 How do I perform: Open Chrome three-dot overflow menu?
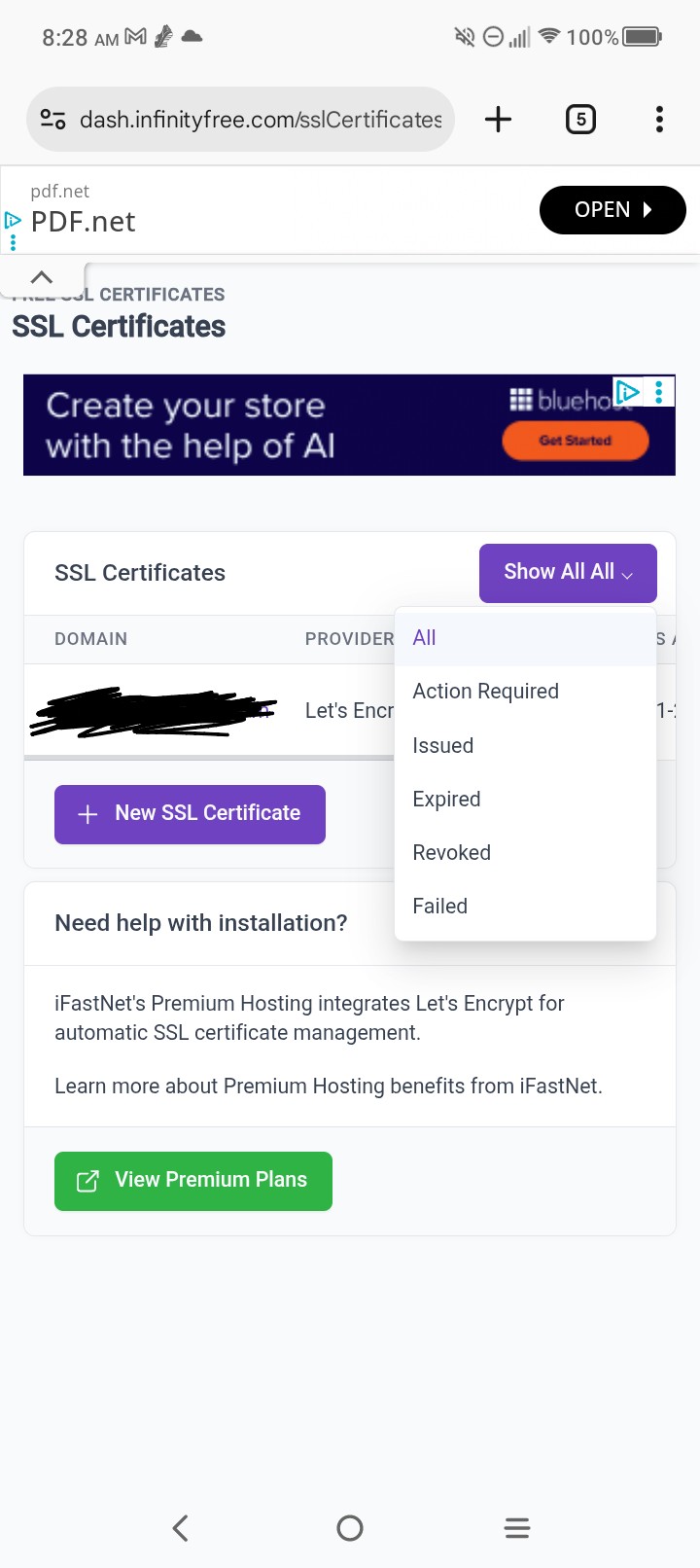[x=659, y=120]
